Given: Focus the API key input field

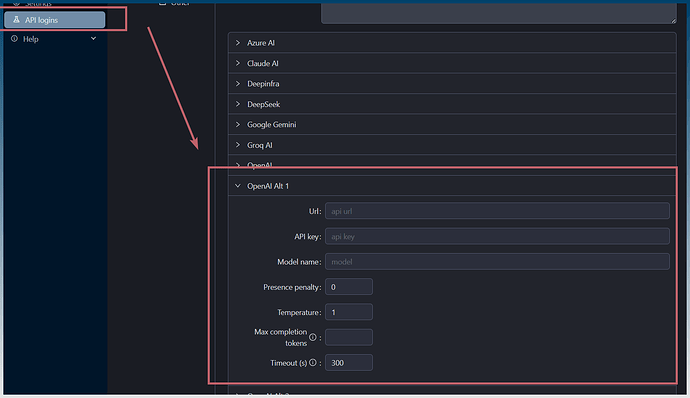Looking at the screenshot, I should 497,236.
